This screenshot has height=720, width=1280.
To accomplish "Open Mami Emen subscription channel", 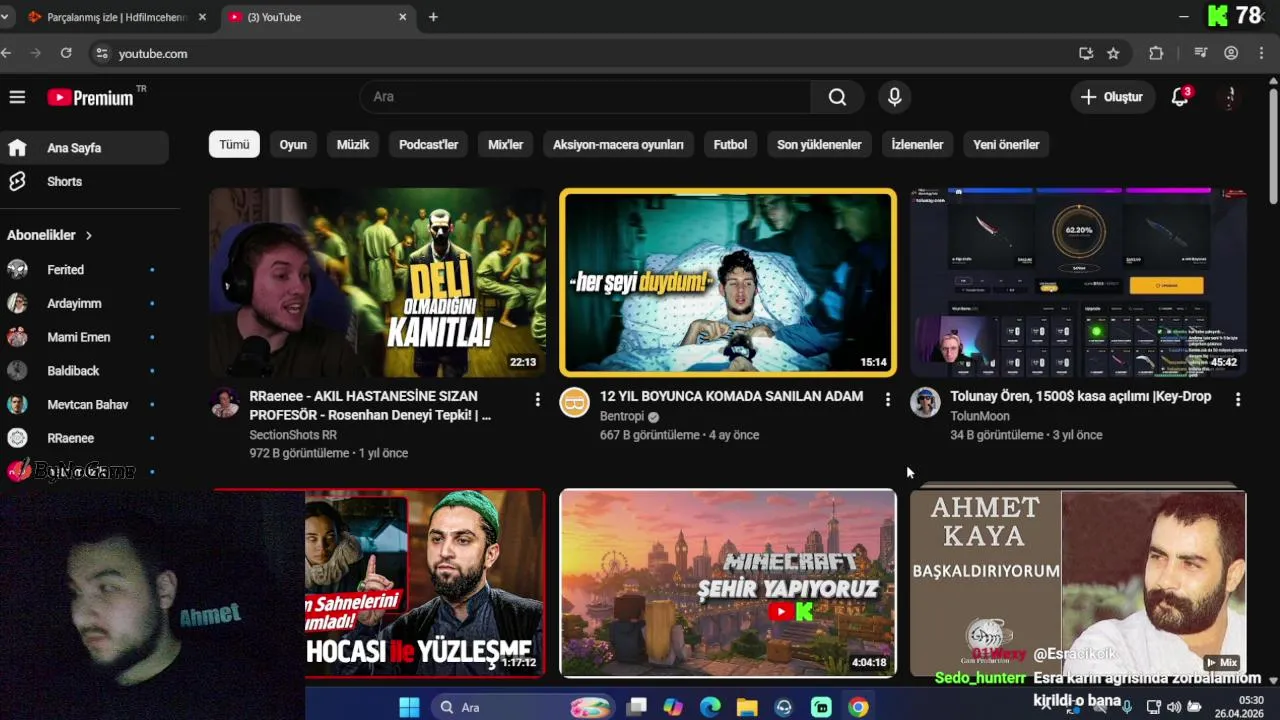I will tap(84, 338).
